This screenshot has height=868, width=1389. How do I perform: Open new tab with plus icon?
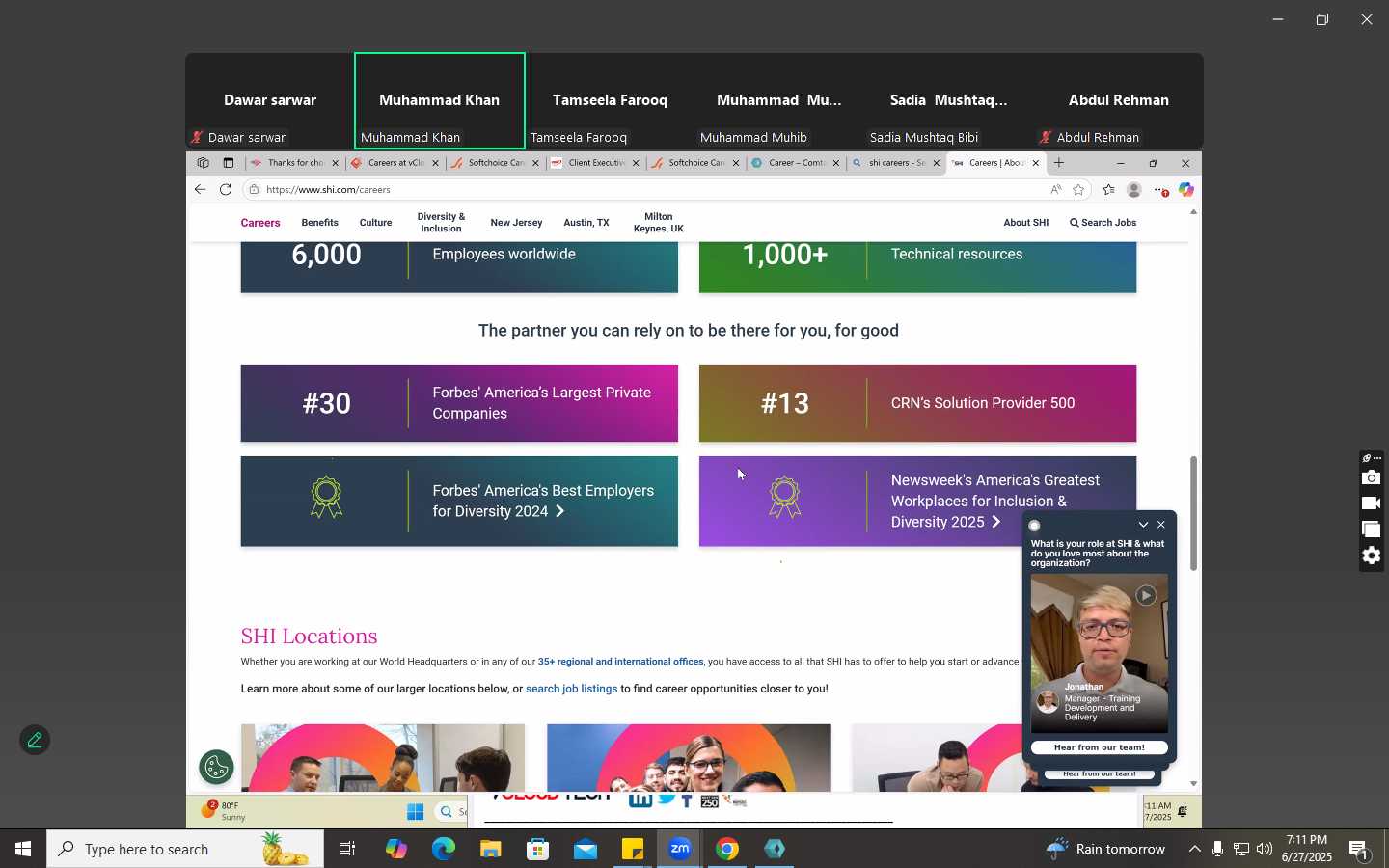[x=1058, y=163]
